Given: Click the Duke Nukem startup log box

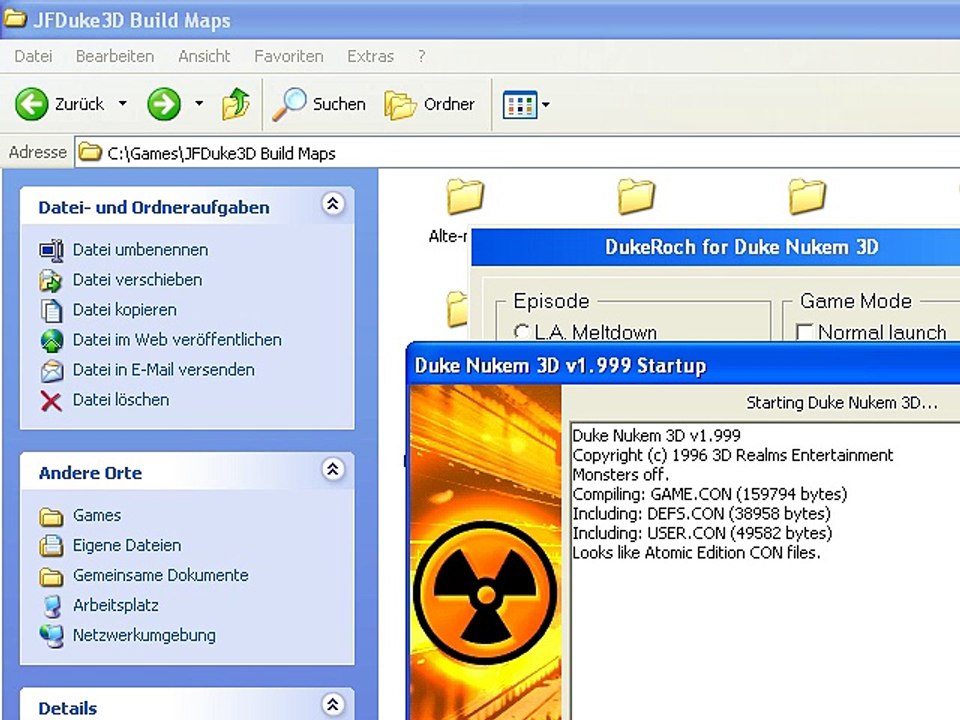Looking at the screenshot, I should pos(765,571).
